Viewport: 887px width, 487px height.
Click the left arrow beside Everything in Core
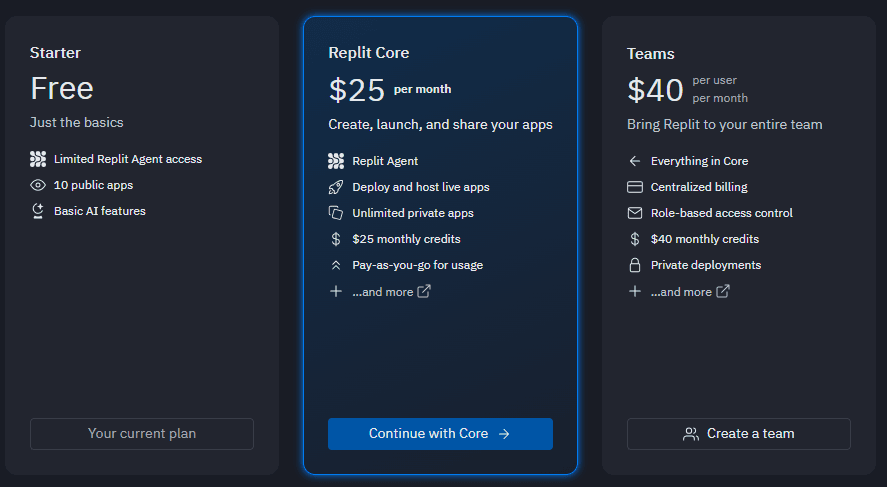click(x=634, y=161)
